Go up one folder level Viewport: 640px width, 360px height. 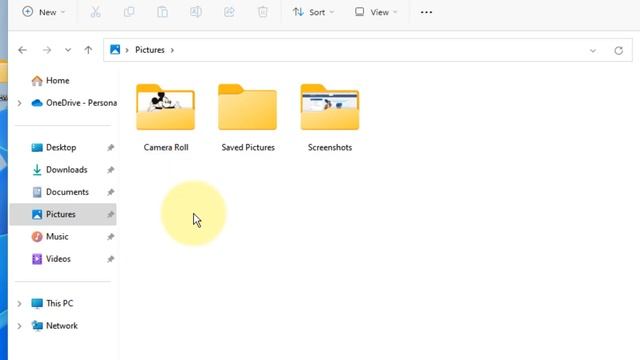[x=88, y=50]
